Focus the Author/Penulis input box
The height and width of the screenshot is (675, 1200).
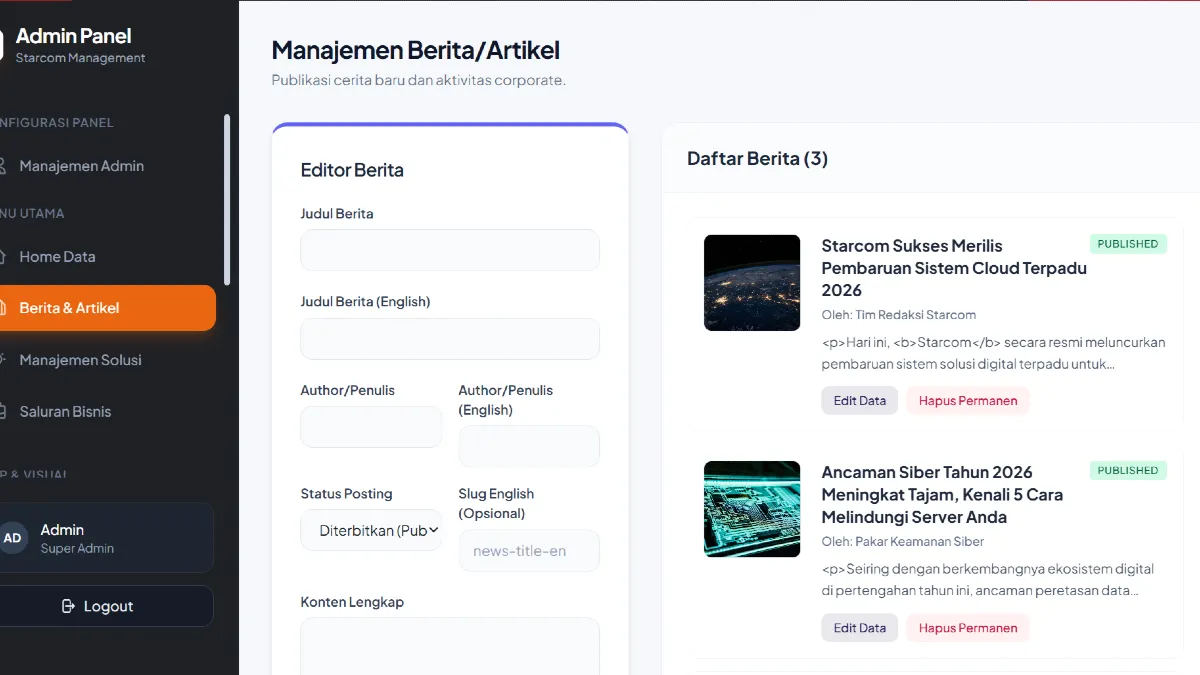pyautogui.click(x=371, y=427)
